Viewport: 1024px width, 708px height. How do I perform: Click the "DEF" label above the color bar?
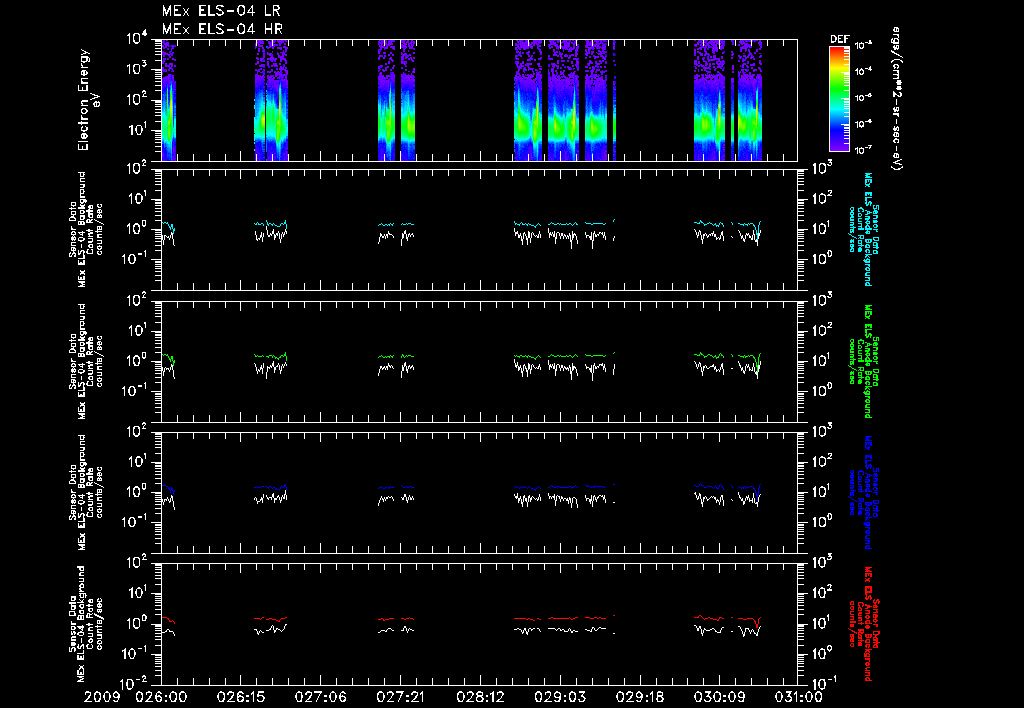[x=839, y=39]
